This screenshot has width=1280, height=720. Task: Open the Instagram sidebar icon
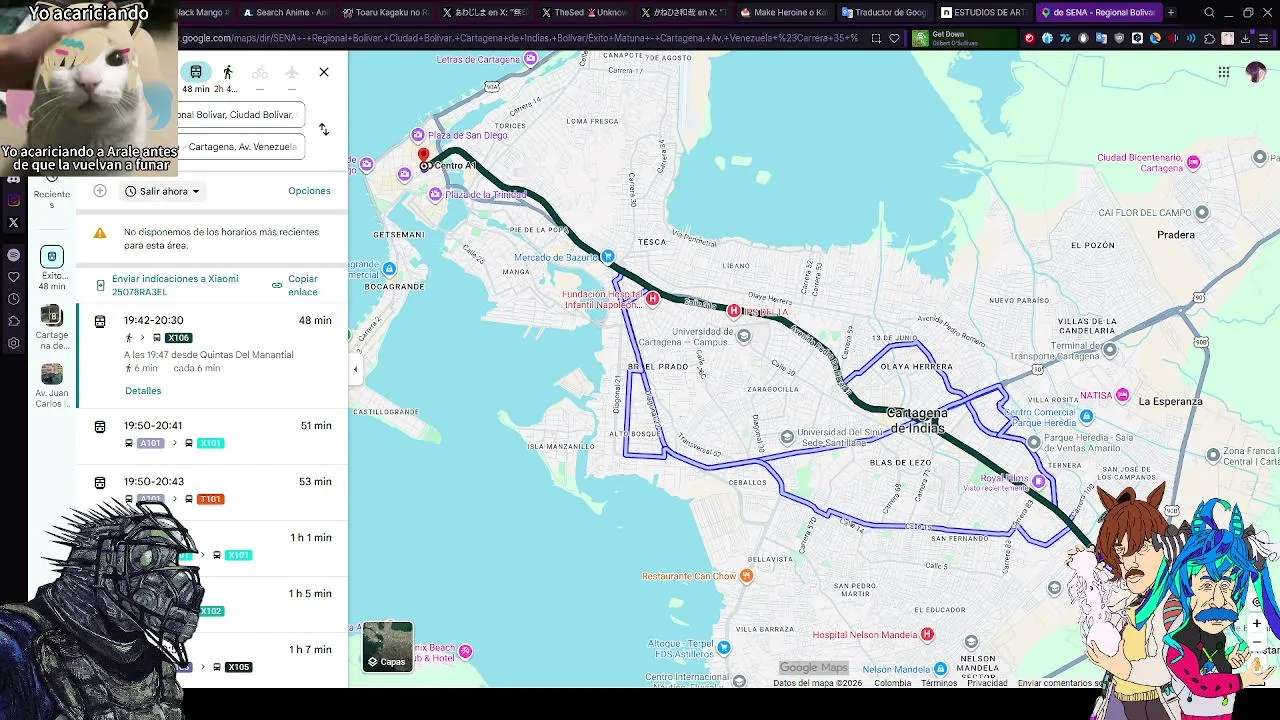click(13, 200)
